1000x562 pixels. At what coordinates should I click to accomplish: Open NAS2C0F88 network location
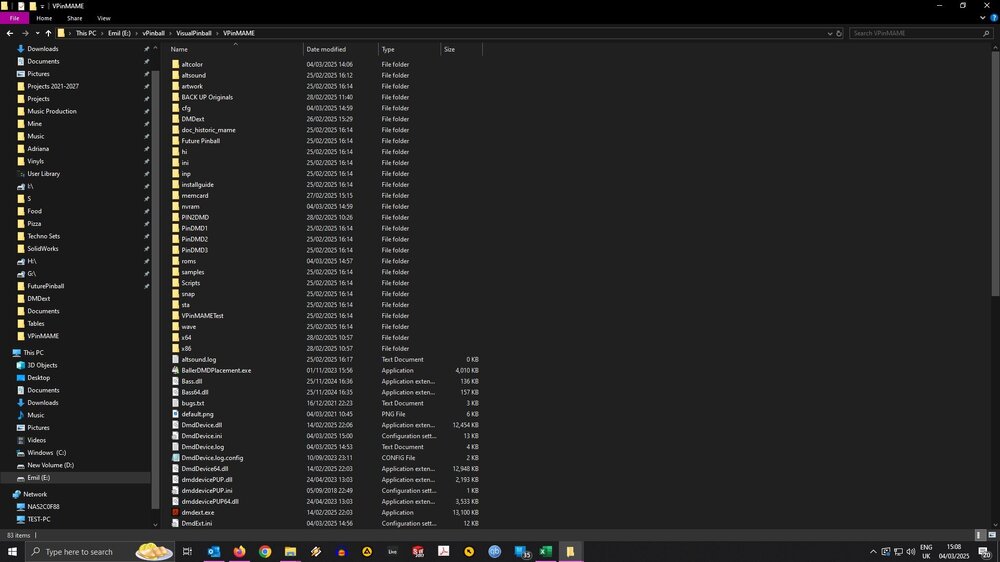coord(43,507)
